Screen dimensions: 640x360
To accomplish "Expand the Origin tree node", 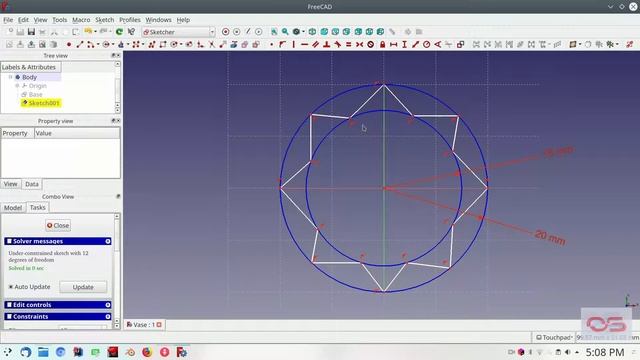I will click(x=17, y=86).
